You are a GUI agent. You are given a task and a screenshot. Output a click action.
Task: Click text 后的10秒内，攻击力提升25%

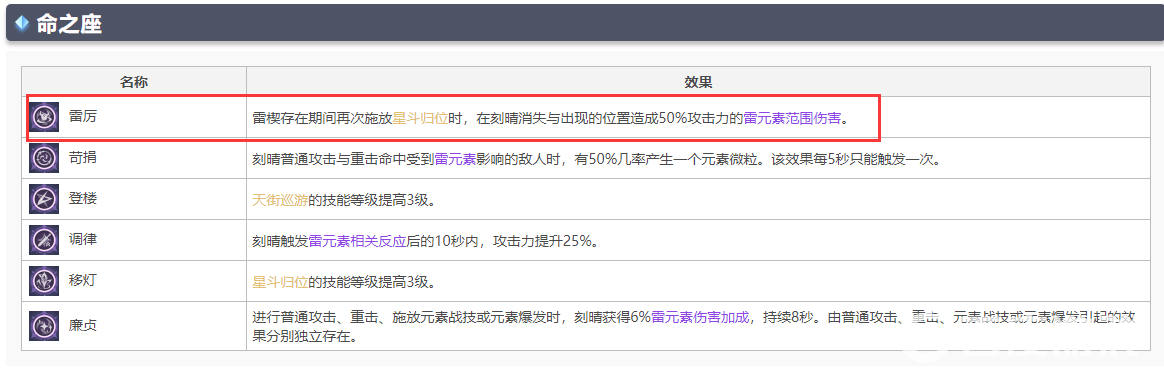(503, 241)
